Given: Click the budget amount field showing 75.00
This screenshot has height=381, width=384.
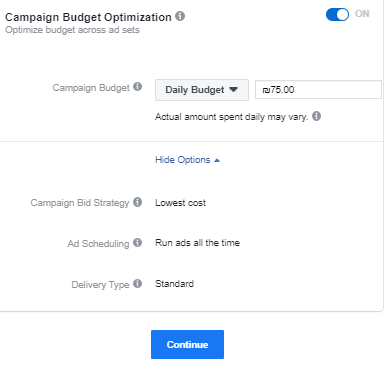Looking at the screenshot, I should click(318, 90).
